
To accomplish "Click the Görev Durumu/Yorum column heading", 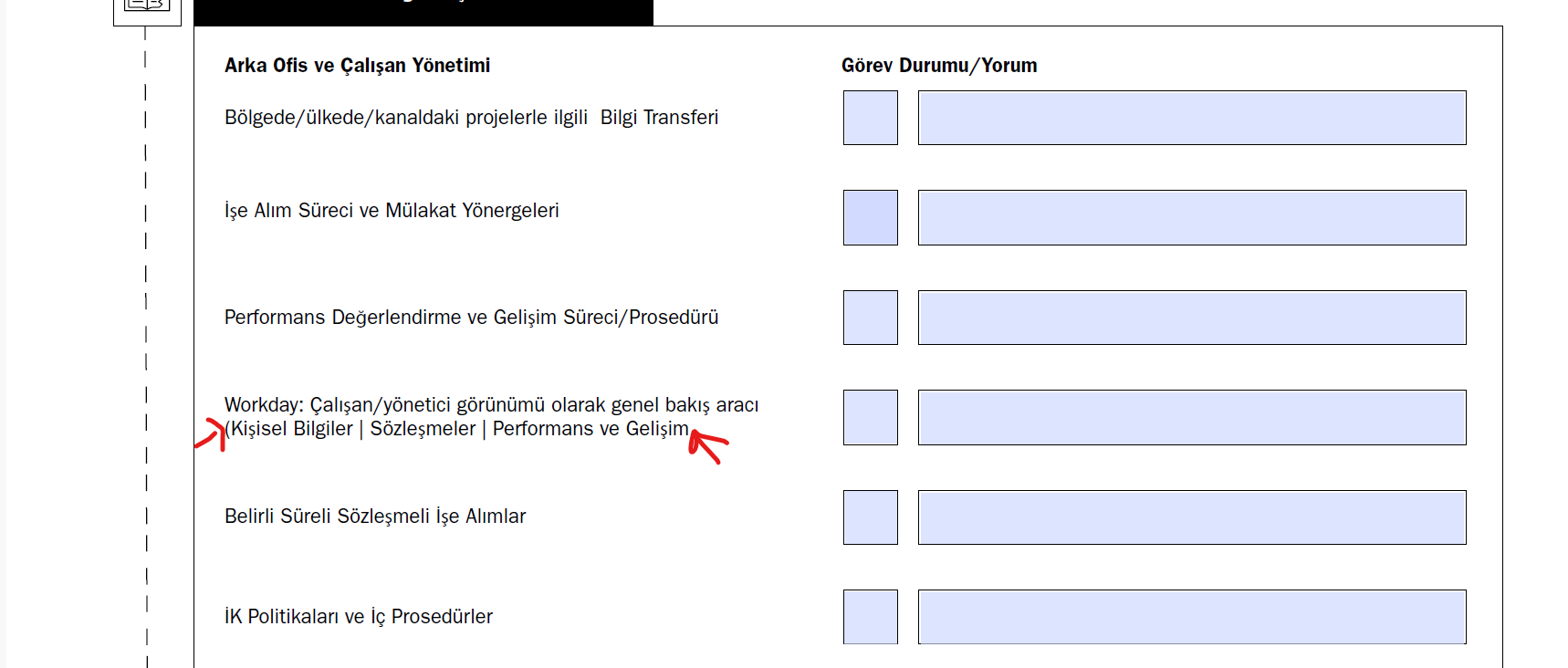I will (939, 66).
